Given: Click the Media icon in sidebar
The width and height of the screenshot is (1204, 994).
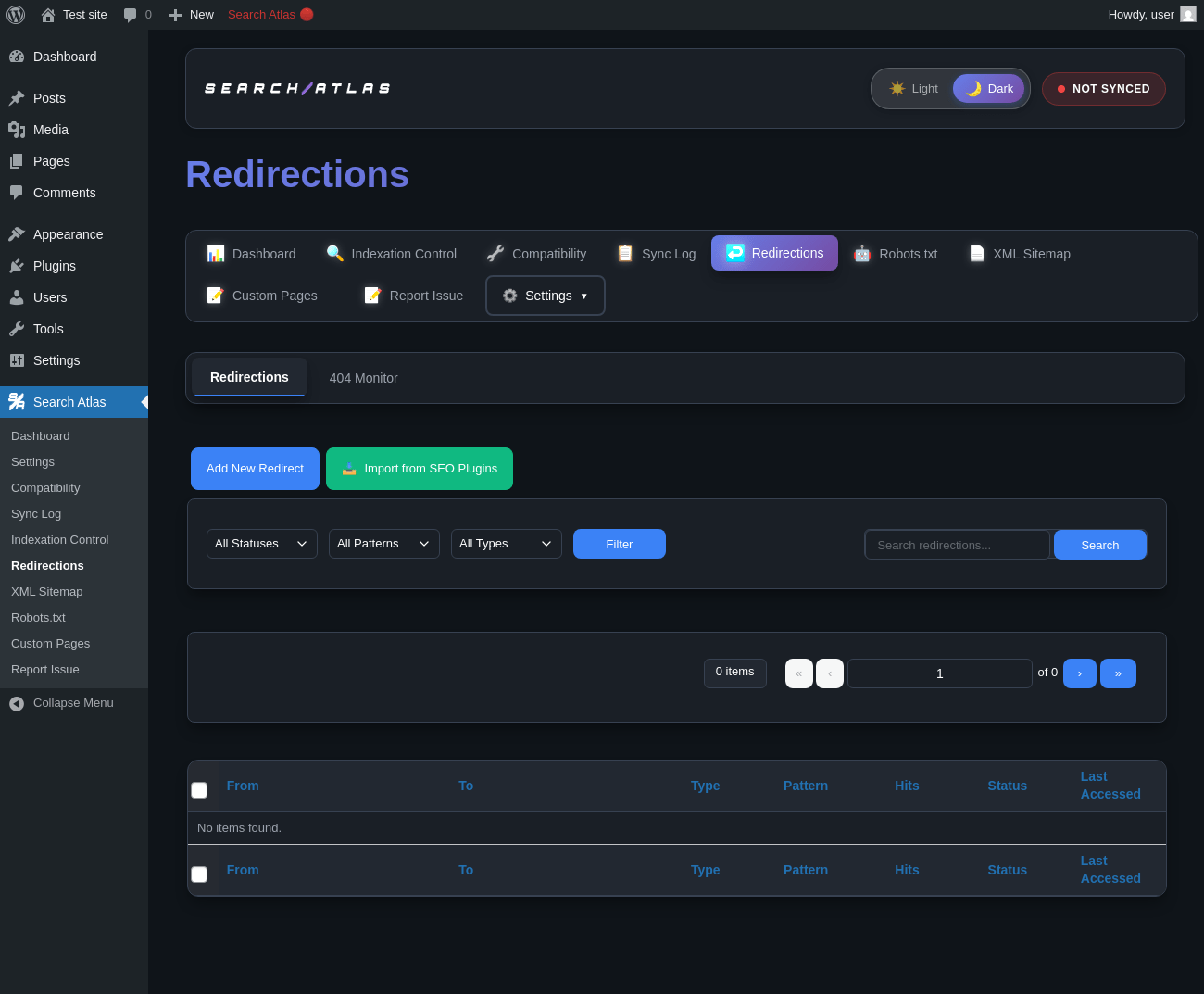Looking at the screenshot, I should click(x=17, y=130).
